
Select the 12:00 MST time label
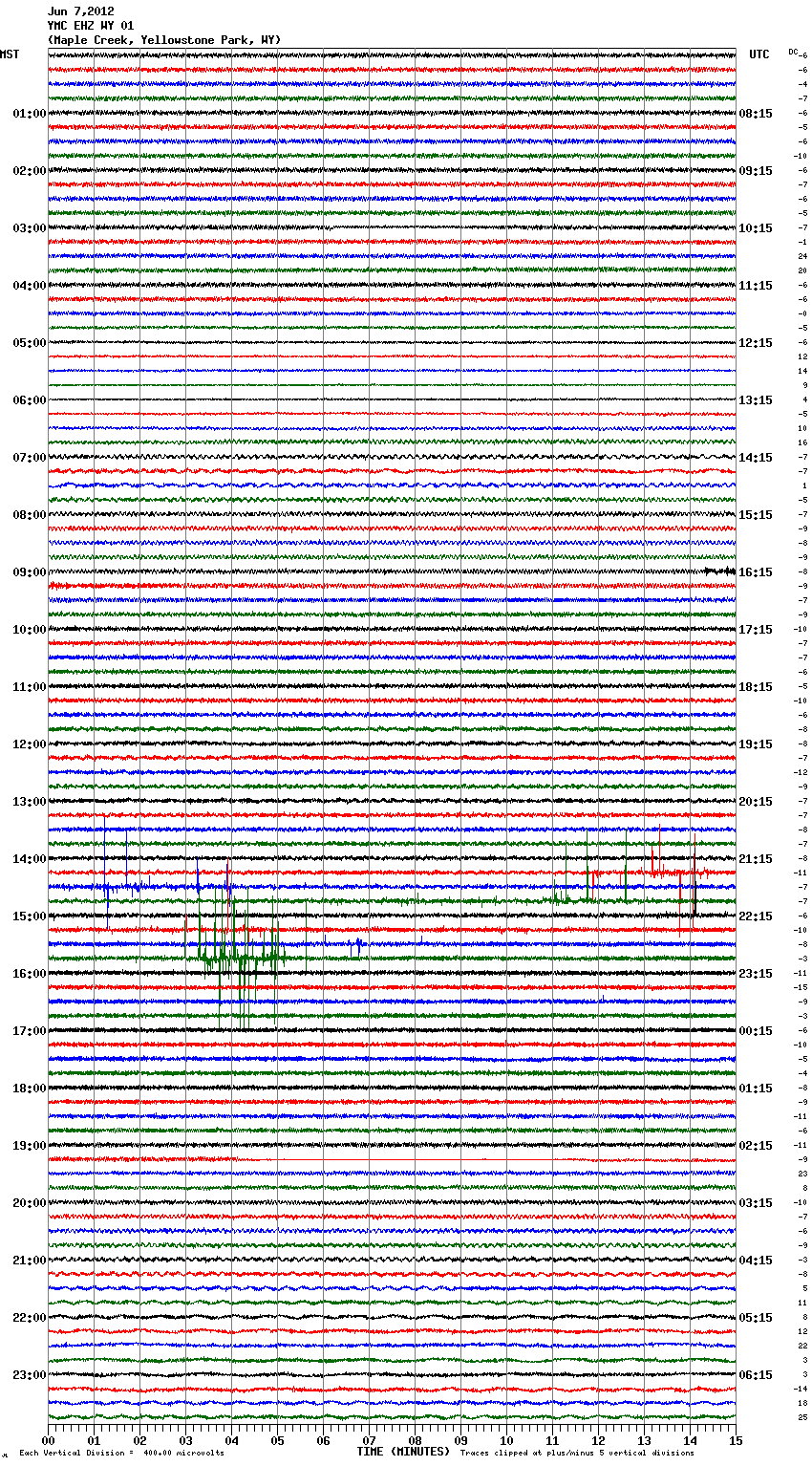pos(30,744)
